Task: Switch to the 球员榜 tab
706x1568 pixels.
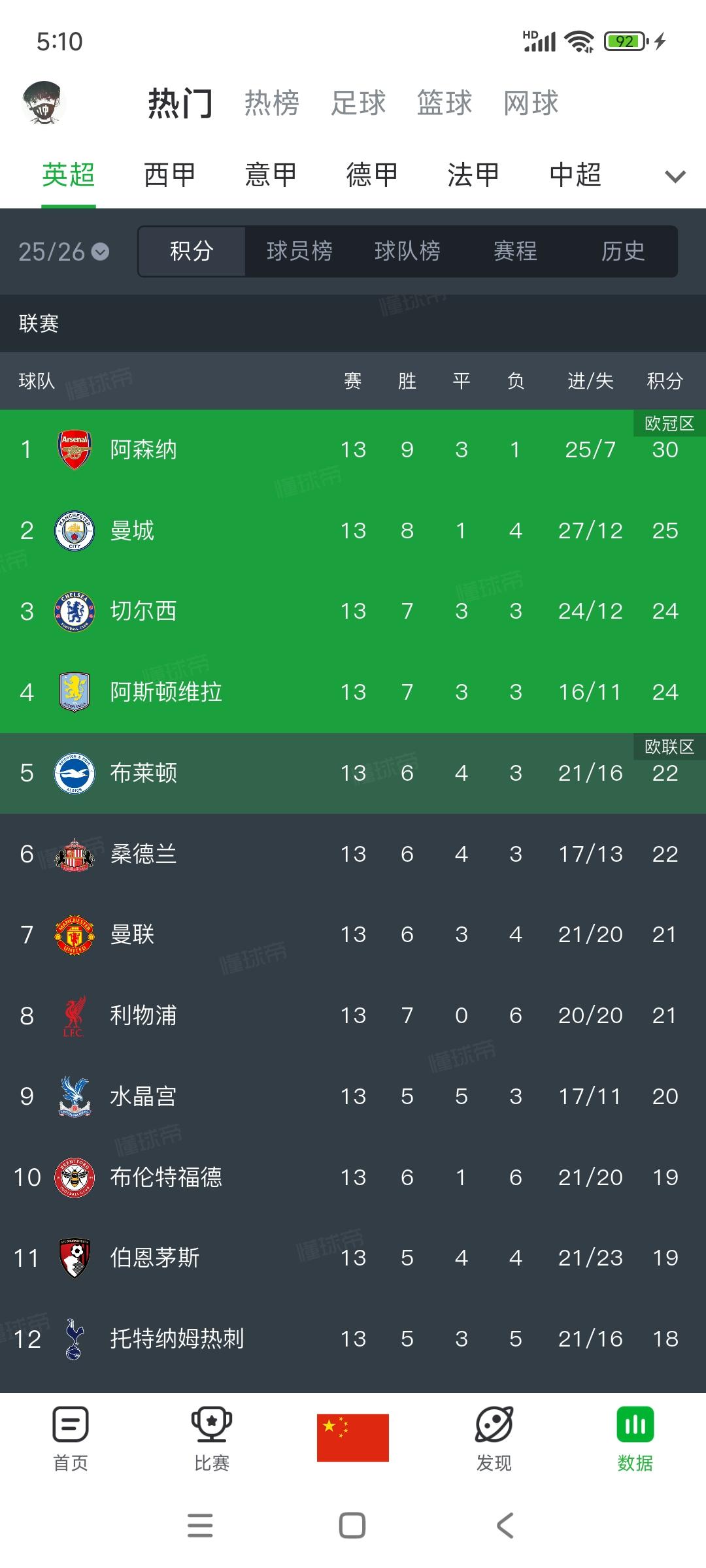Action: [x=299, y=251]
